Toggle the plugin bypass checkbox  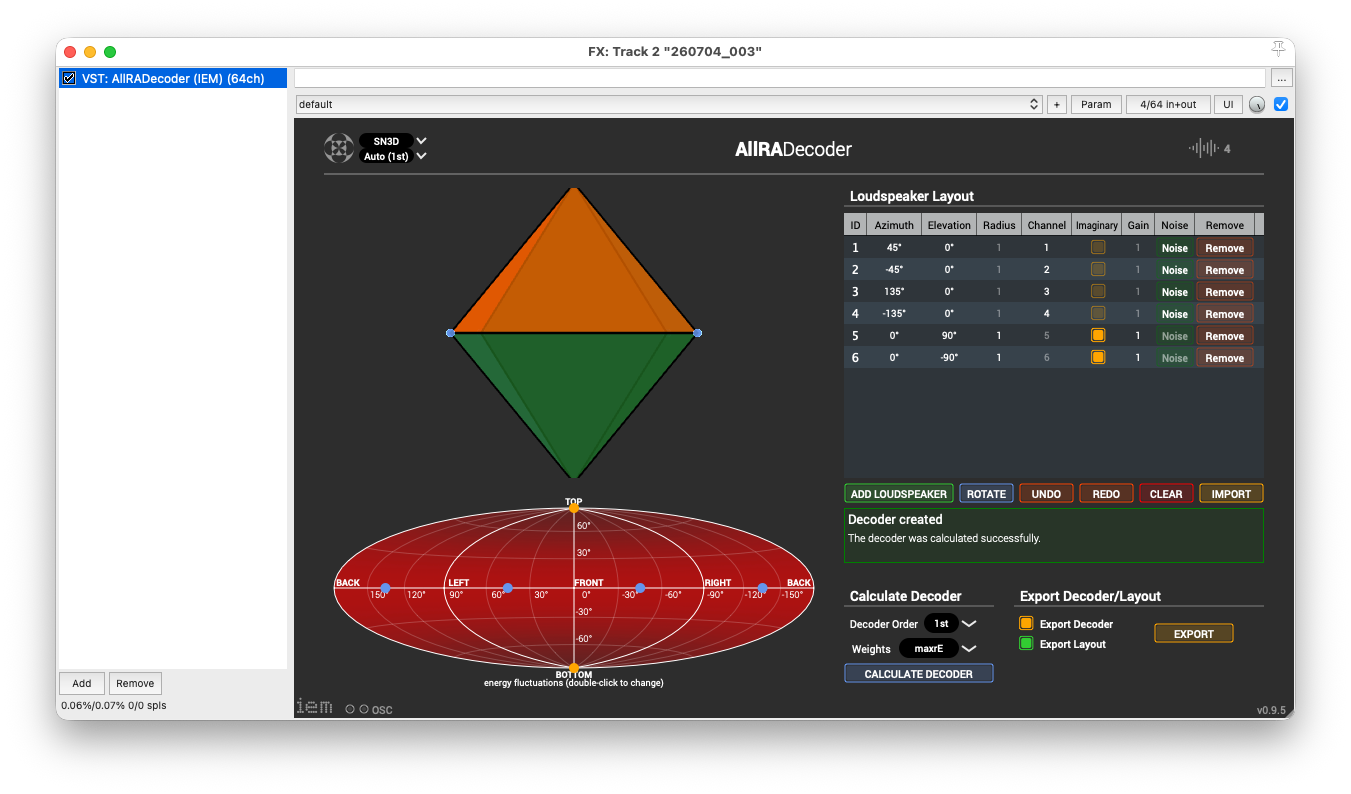[1281, 104]
